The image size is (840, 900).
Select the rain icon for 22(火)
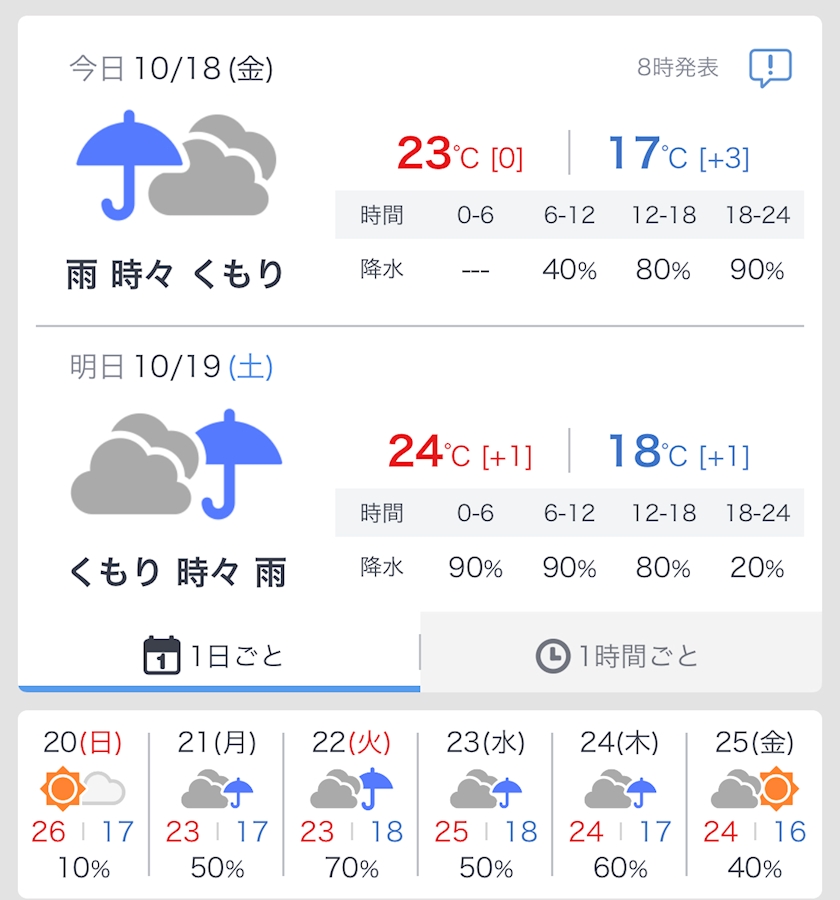click(x=351, y=789)
